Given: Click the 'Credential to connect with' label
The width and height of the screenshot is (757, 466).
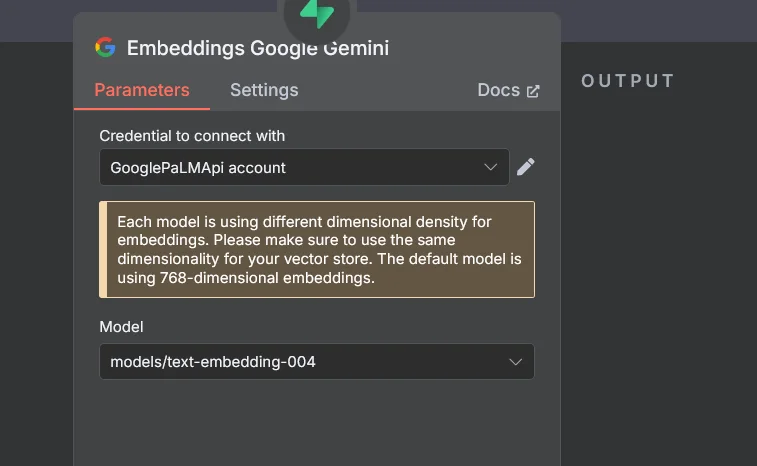Looking at the screenshot, I should pos(192,136).
